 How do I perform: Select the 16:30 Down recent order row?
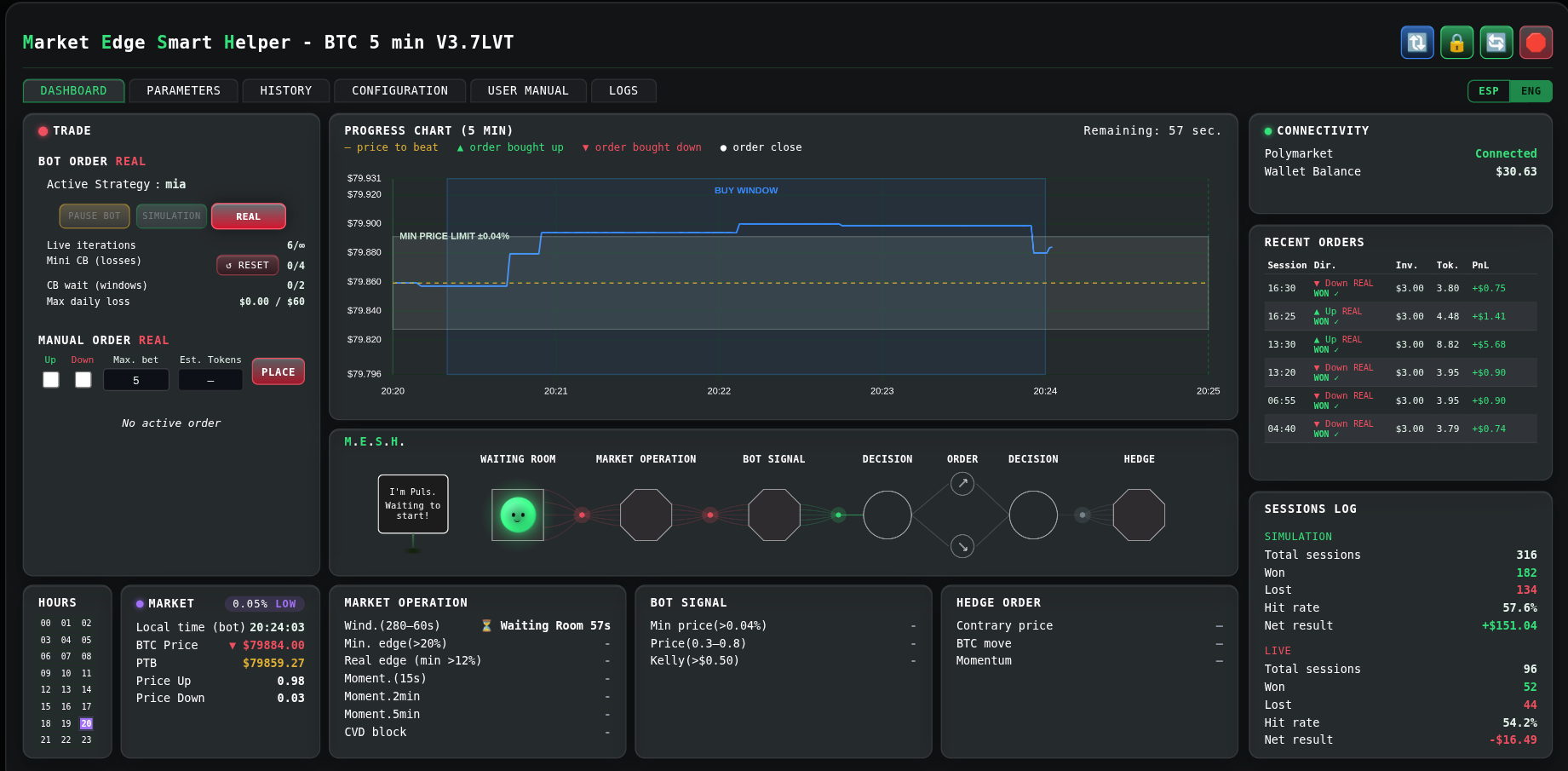[1400, 288]
